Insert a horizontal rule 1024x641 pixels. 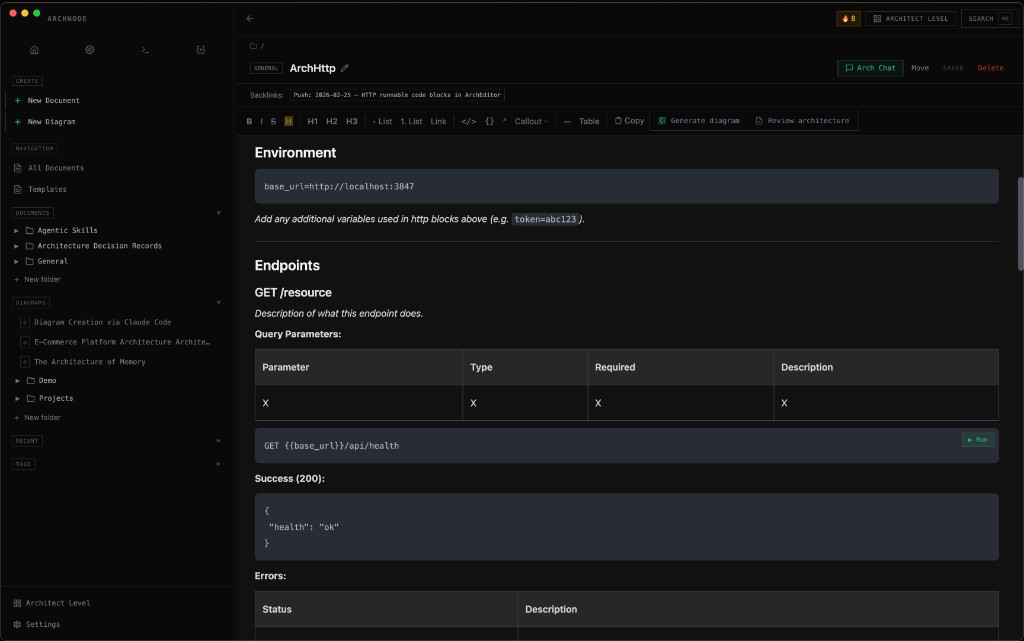point(566,121)
